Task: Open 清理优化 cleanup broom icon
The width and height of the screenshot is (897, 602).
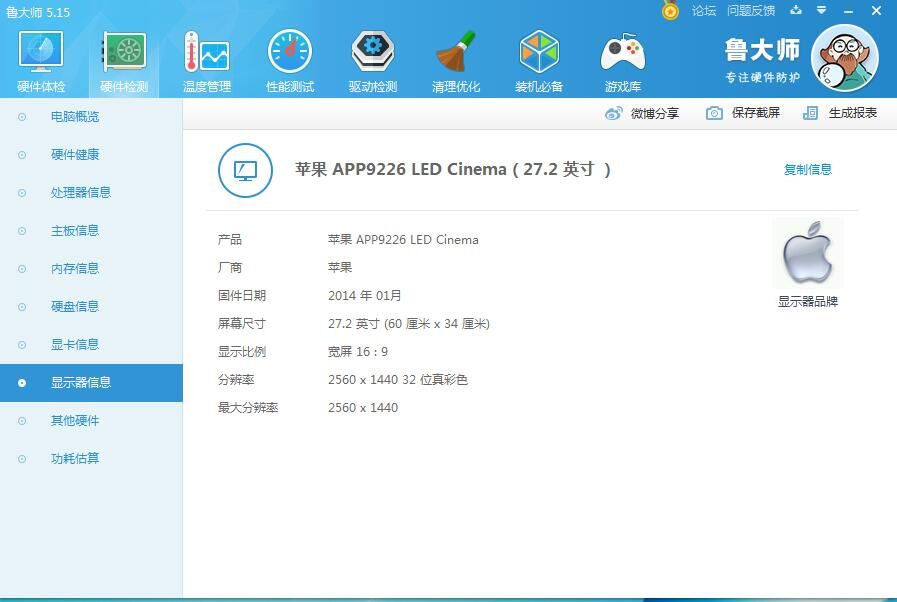Action: (x=456, y=52)
